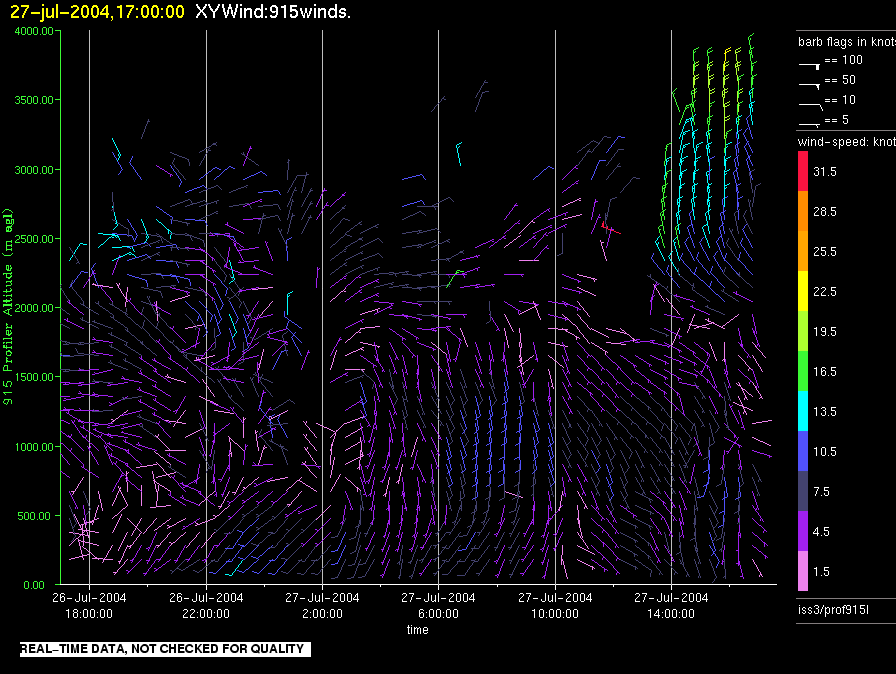Image resolution: width=896 pixels, height=674 pixels.
Task: Click the 3500.00 altitude axis label
Action: (x=34, y=100)
